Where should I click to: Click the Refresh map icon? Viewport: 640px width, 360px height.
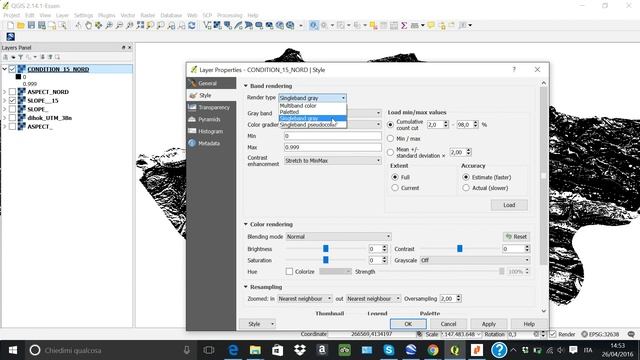(191, 25)
